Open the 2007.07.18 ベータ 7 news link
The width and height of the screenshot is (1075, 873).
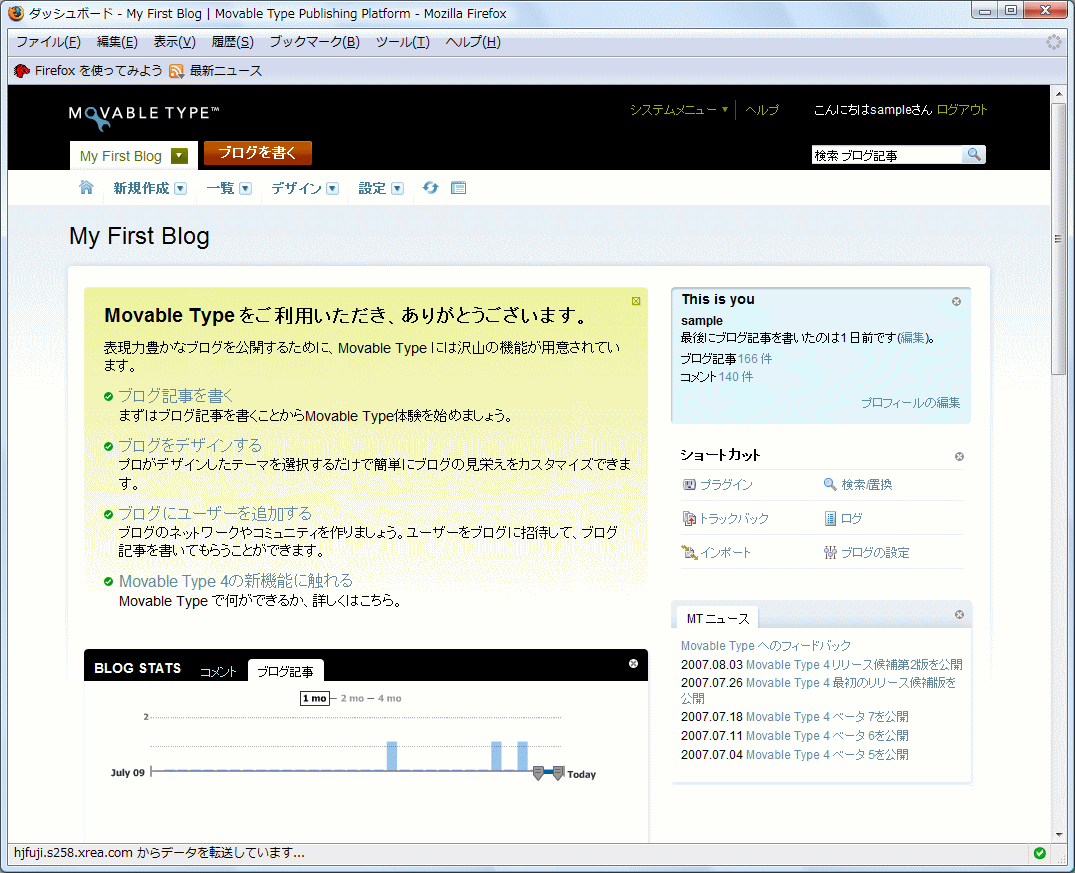pyautogui.click(x=827, y=717)
